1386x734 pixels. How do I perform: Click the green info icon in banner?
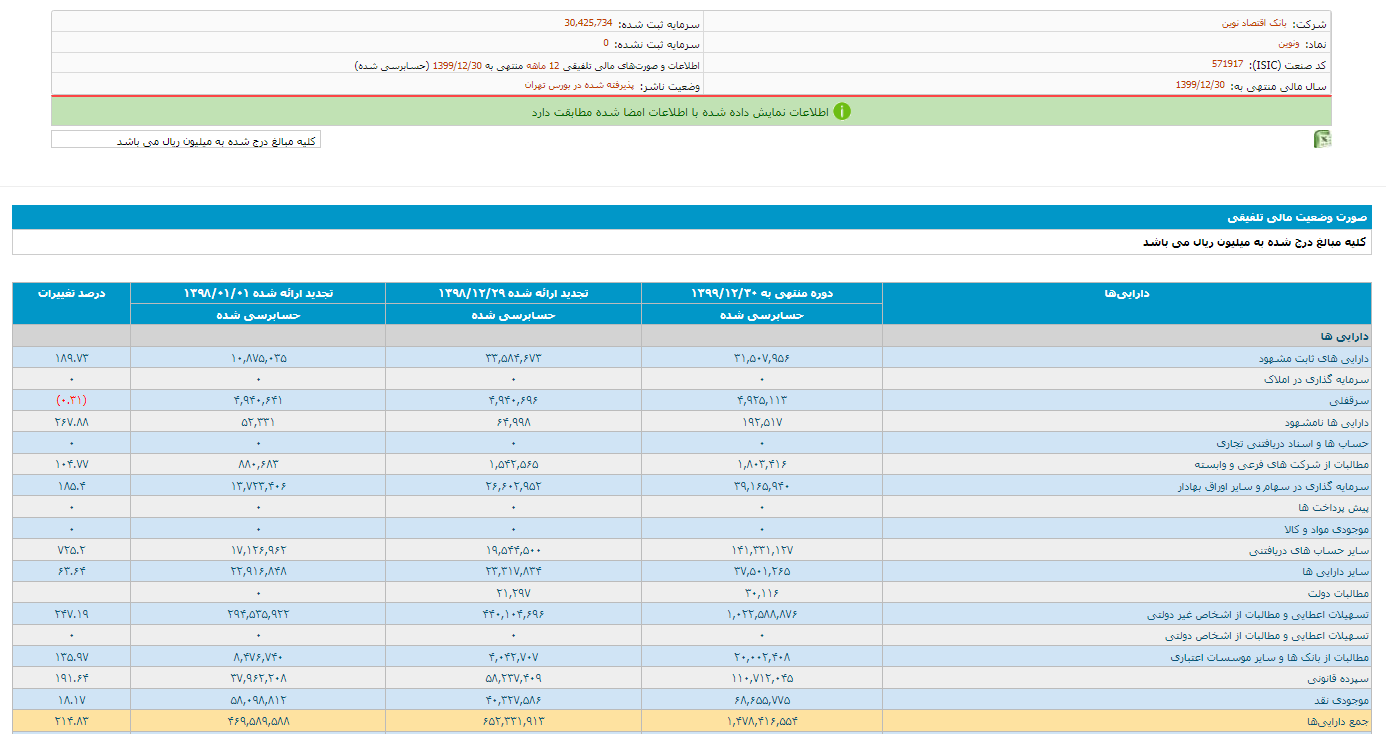point(842,111)
